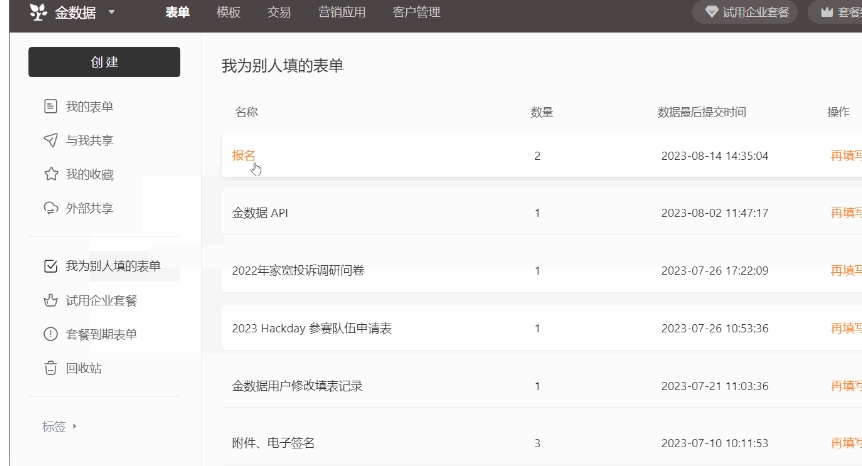Open 附件、电子签名 form

pyautogui.click(x=273, y=443)
